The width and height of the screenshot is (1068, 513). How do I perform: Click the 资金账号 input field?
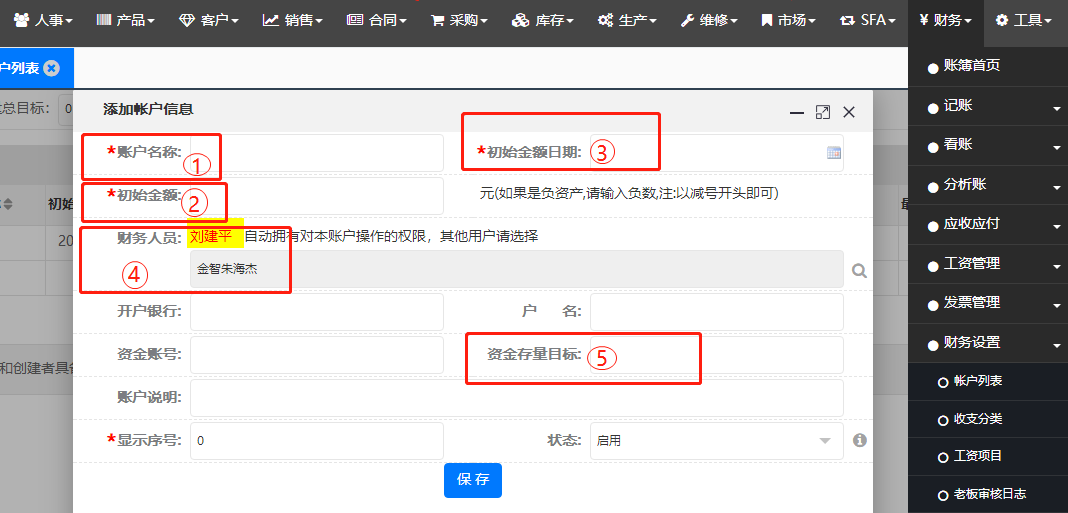[317, 355]
